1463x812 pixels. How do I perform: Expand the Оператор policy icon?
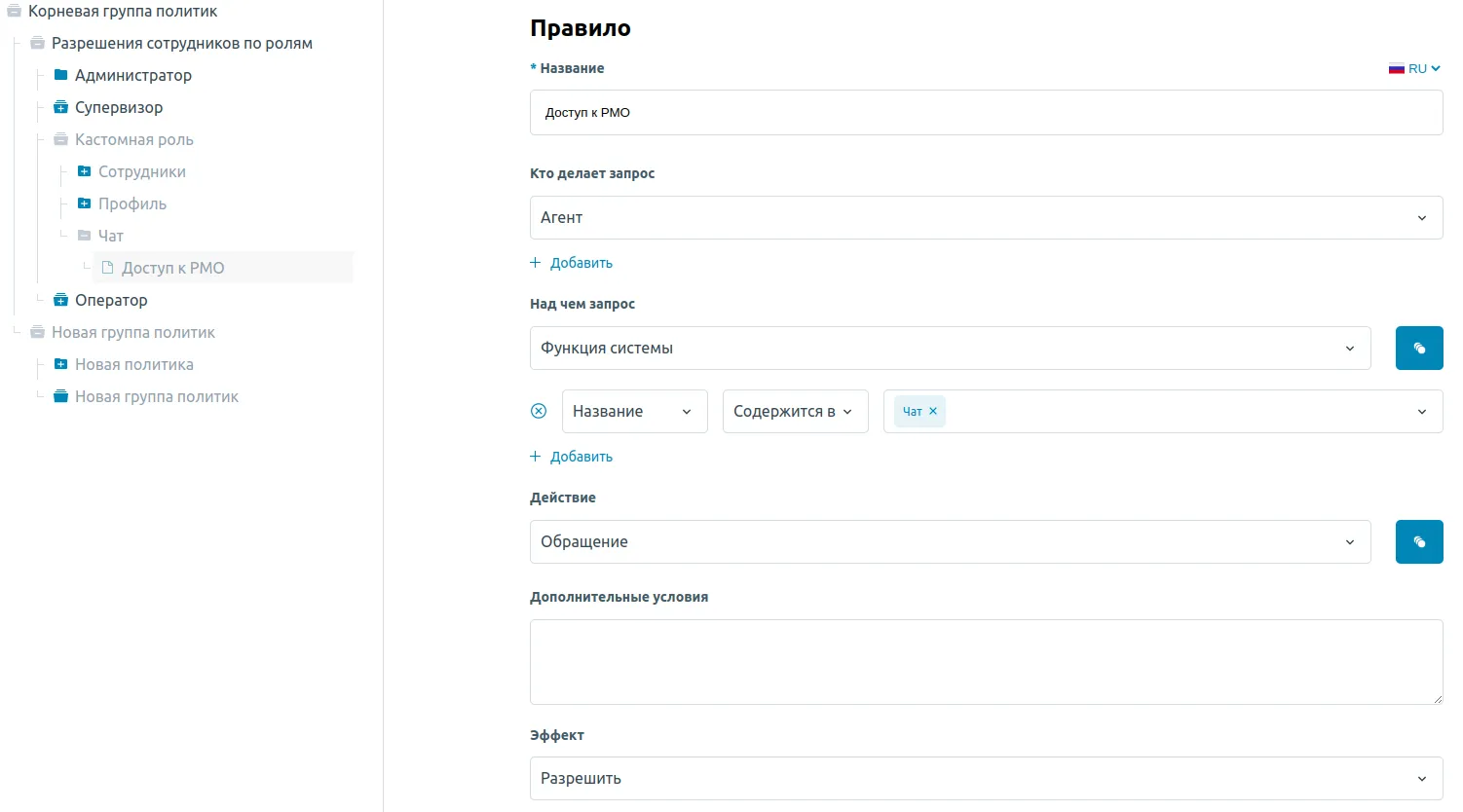[x=60, y=300]
